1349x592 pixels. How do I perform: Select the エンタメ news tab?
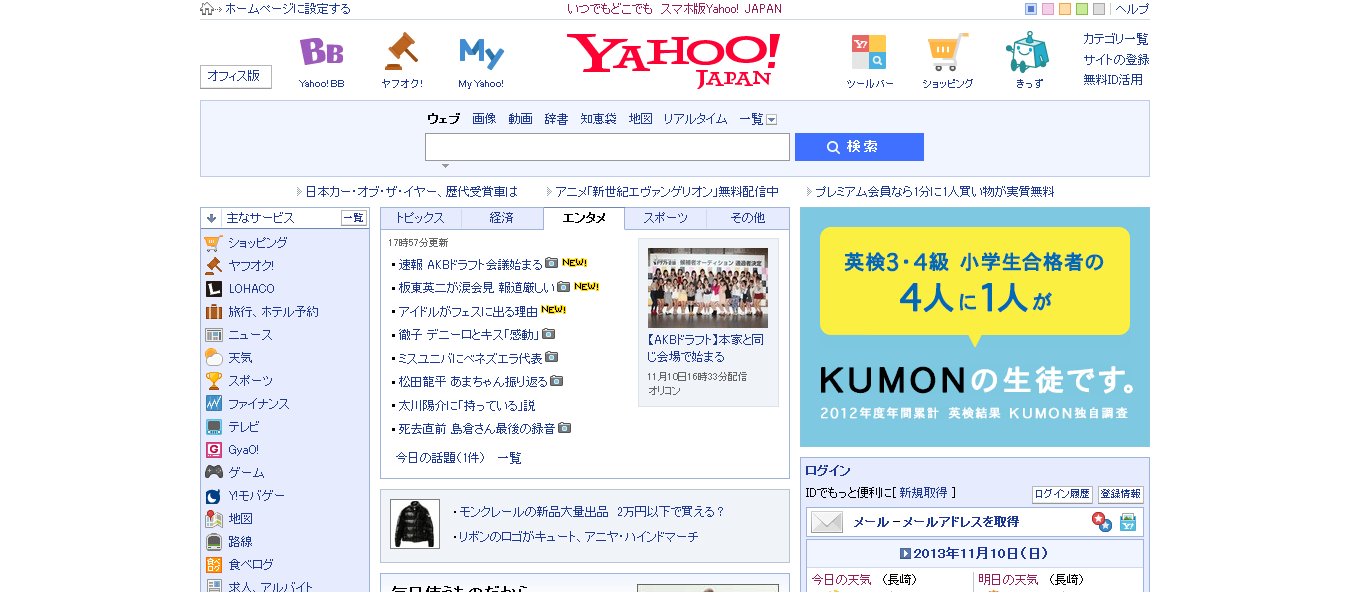point(584,218)
